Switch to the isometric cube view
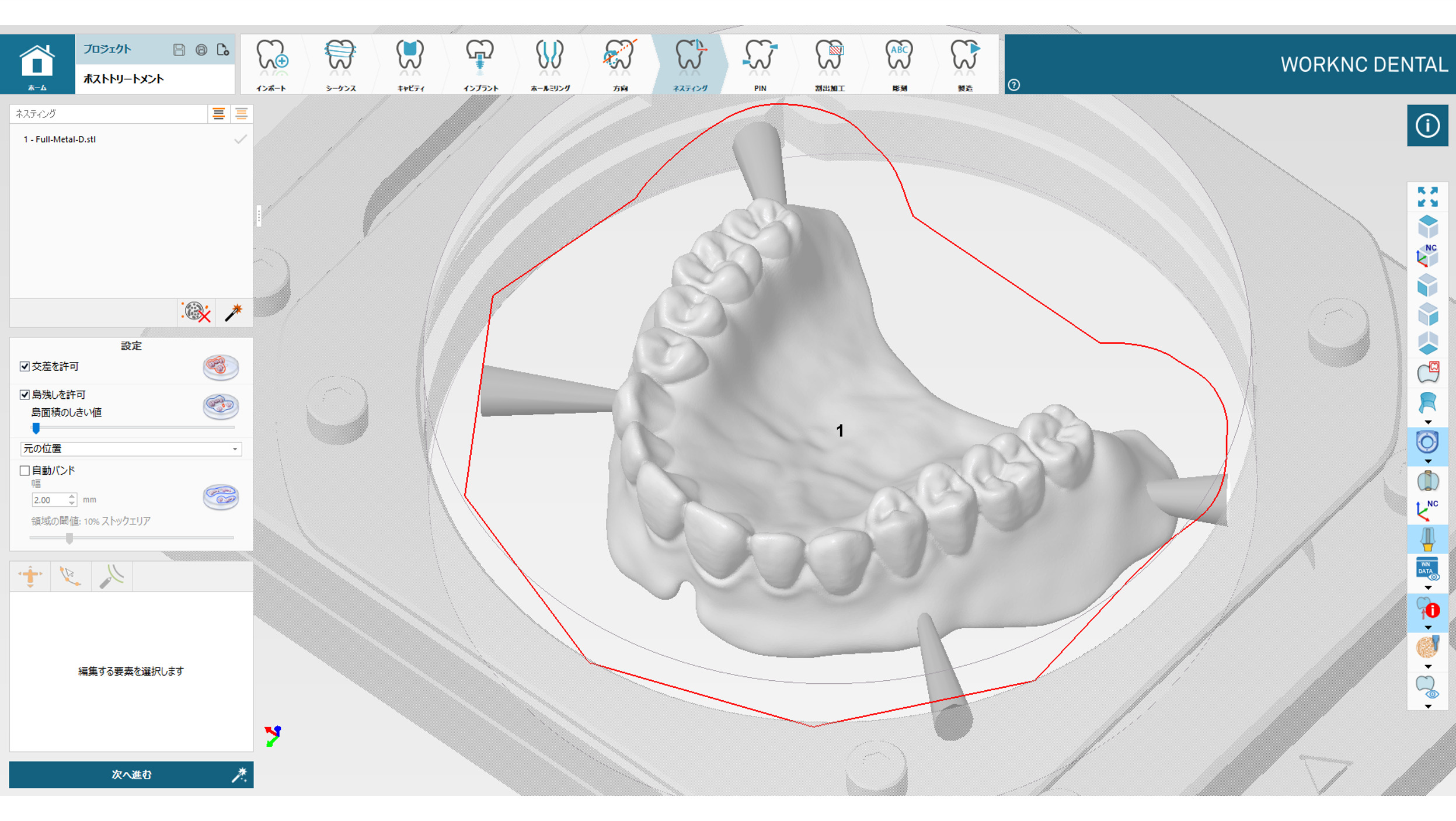This screenshot has height=821, width=1456. click(1428, 227)
